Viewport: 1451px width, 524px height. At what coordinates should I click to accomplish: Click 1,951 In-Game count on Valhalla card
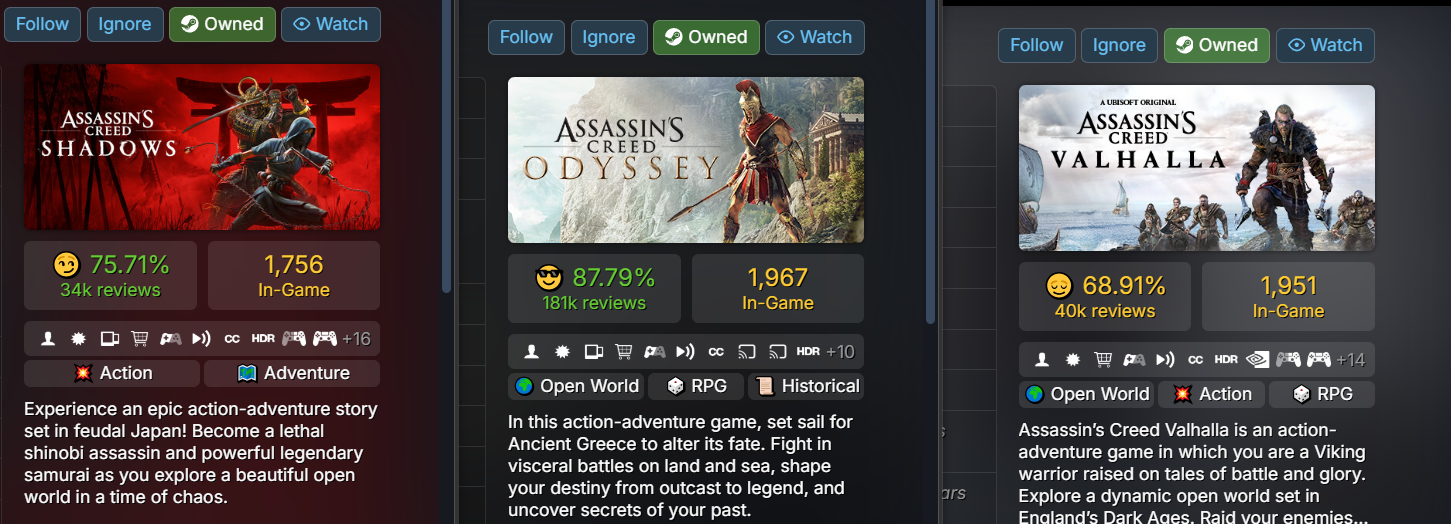pyautogui.click(x=1289, y=297)
